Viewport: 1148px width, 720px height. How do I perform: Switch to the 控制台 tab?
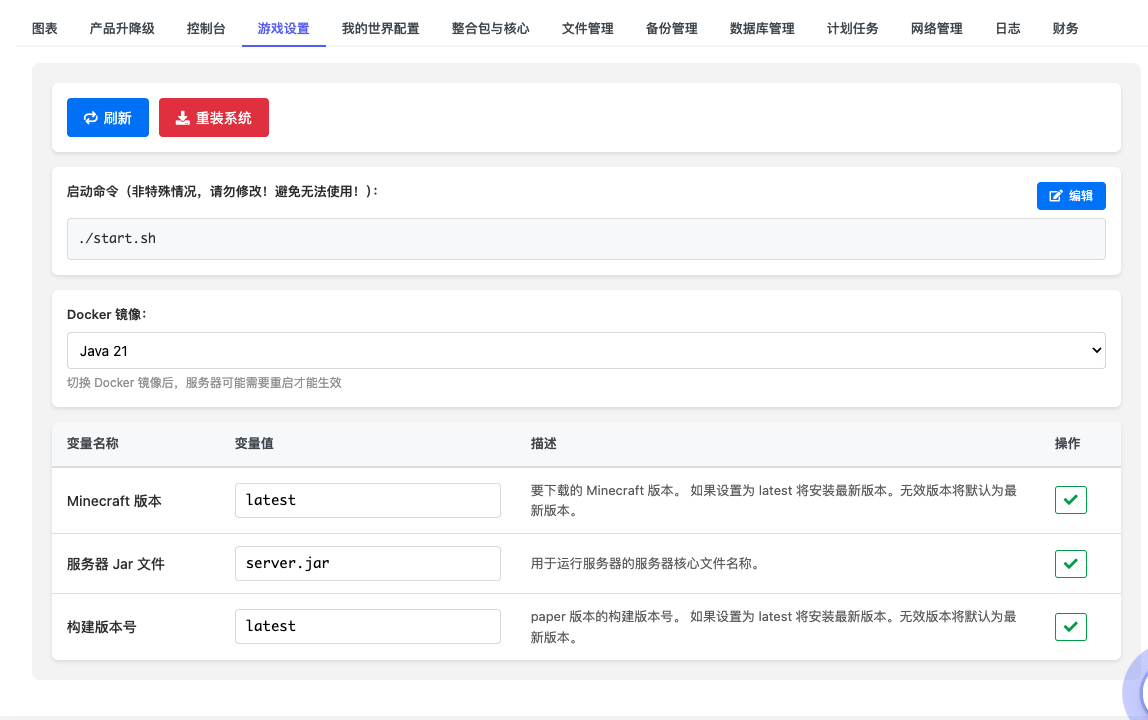[x=206, y=29]
